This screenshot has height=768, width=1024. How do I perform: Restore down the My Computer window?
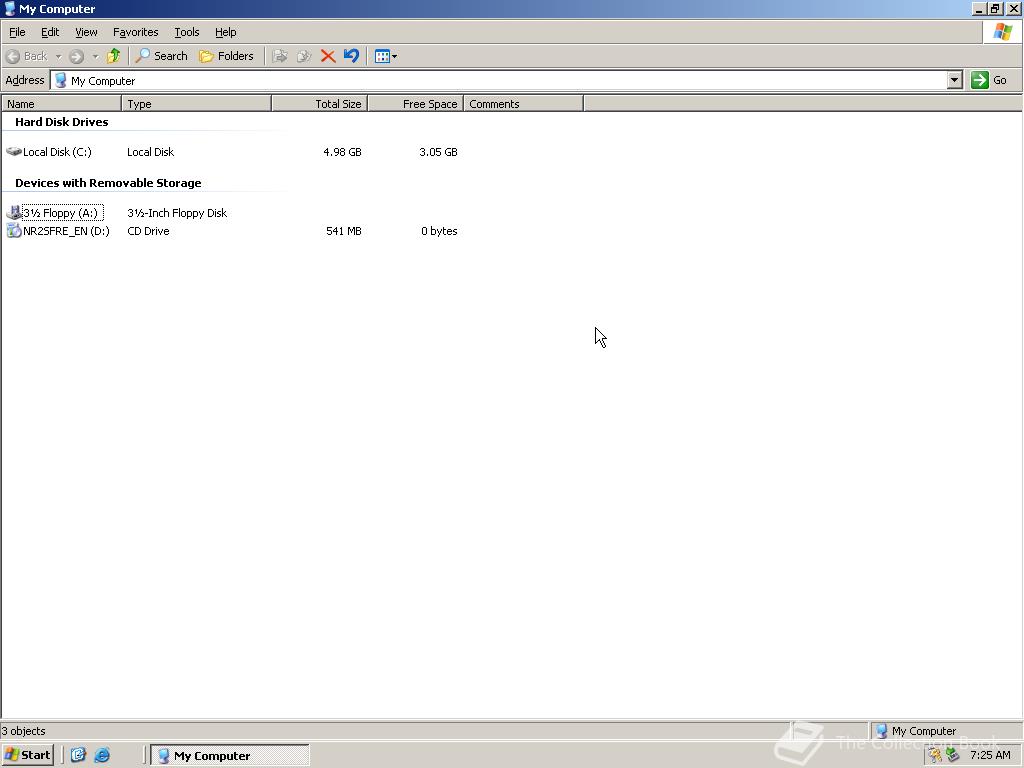click(995, 8)
